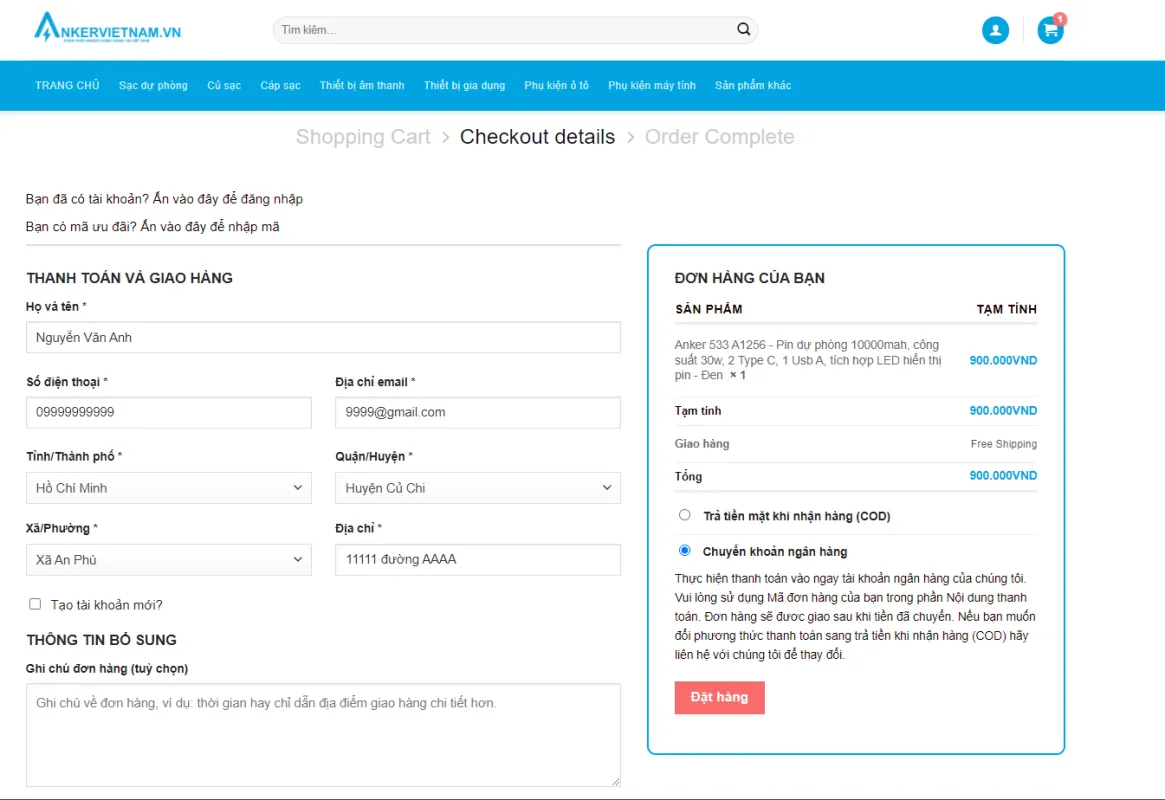Click the Họ và tên input field
Image resolution: width=1165 pixels, height=800 pixels.
[x=323, y=337]
